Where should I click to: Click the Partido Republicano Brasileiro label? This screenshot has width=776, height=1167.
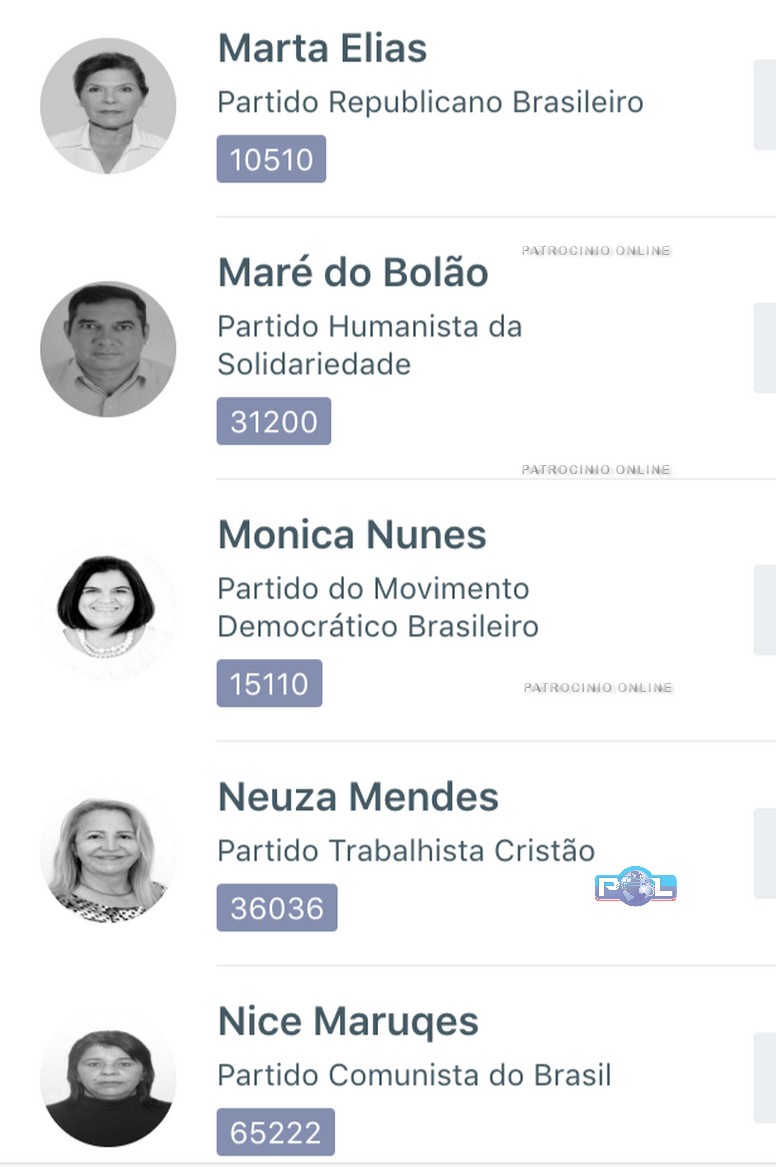point(430,102)
